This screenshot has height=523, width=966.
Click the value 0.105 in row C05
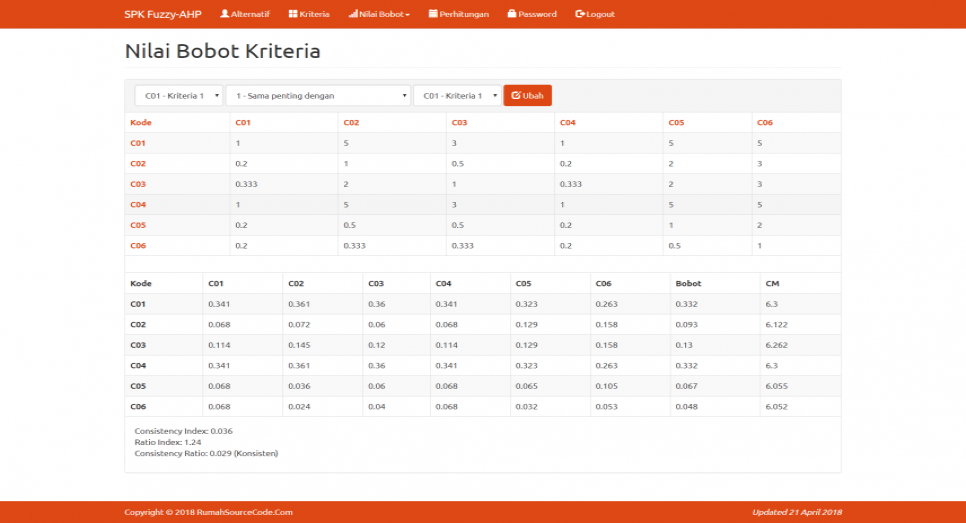607,386
